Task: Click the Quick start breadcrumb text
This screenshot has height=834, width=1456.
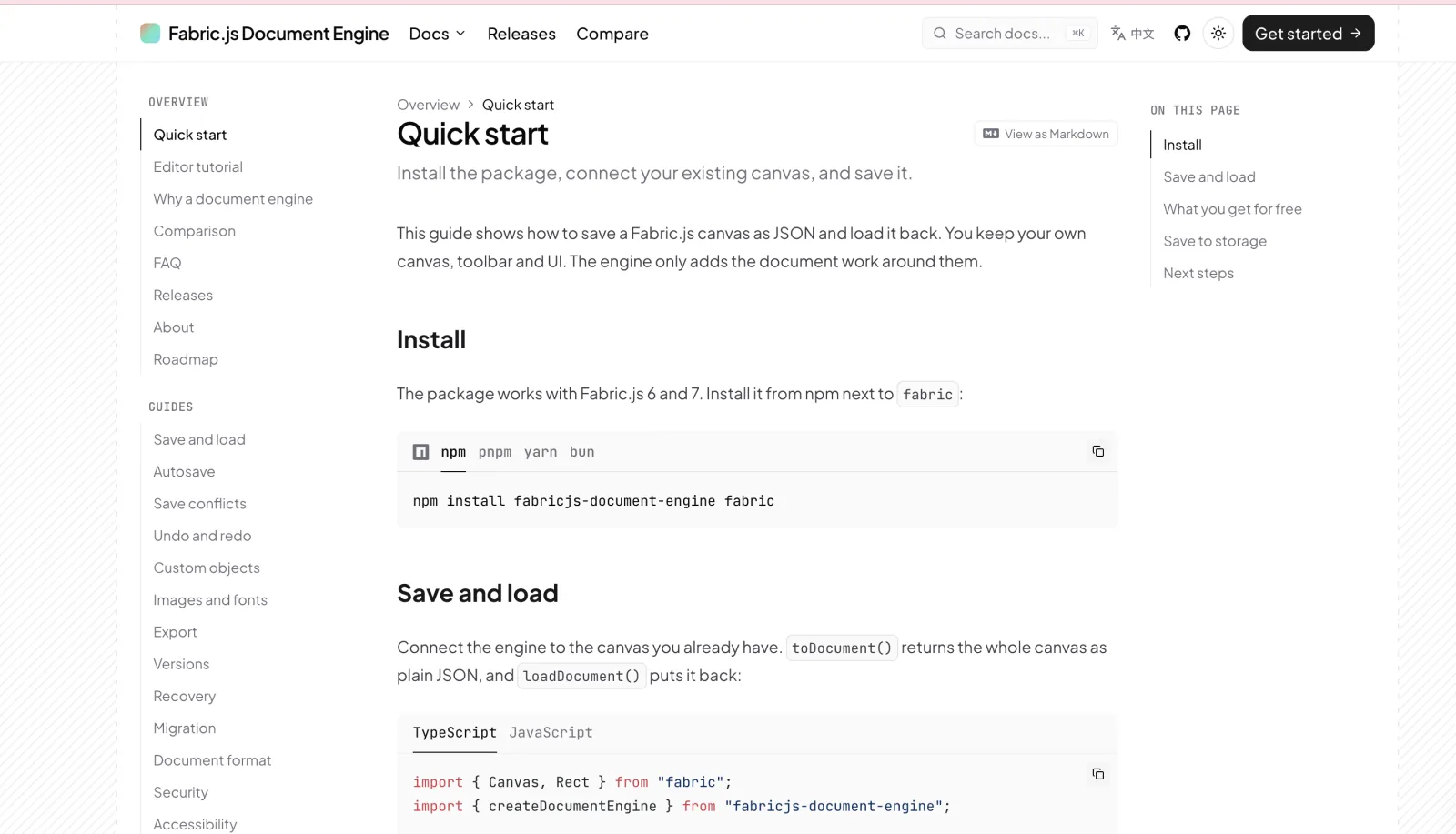Action: pyautogui.click(x=518, y=105)
